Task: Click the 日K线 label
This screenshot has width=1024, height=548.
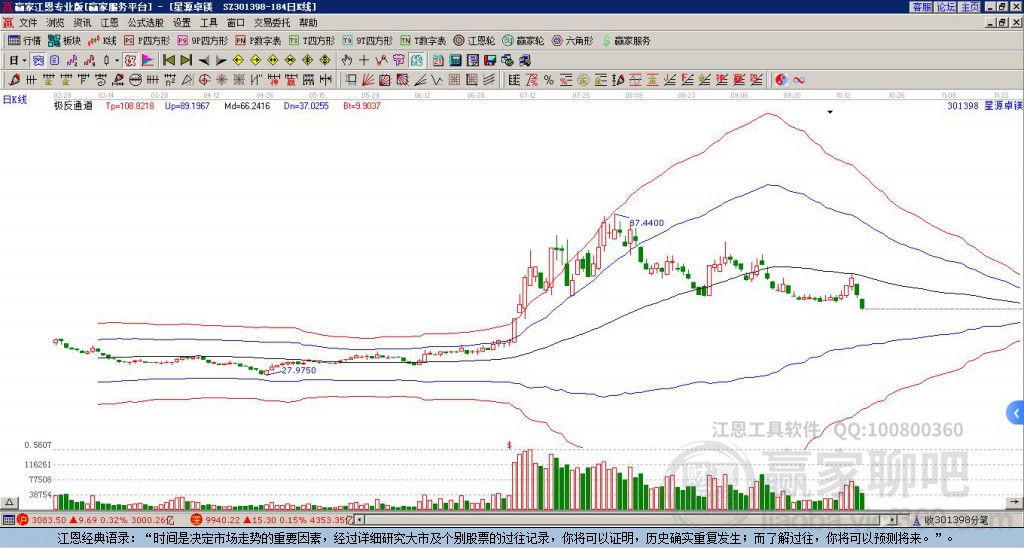Action: pos(15,100)
